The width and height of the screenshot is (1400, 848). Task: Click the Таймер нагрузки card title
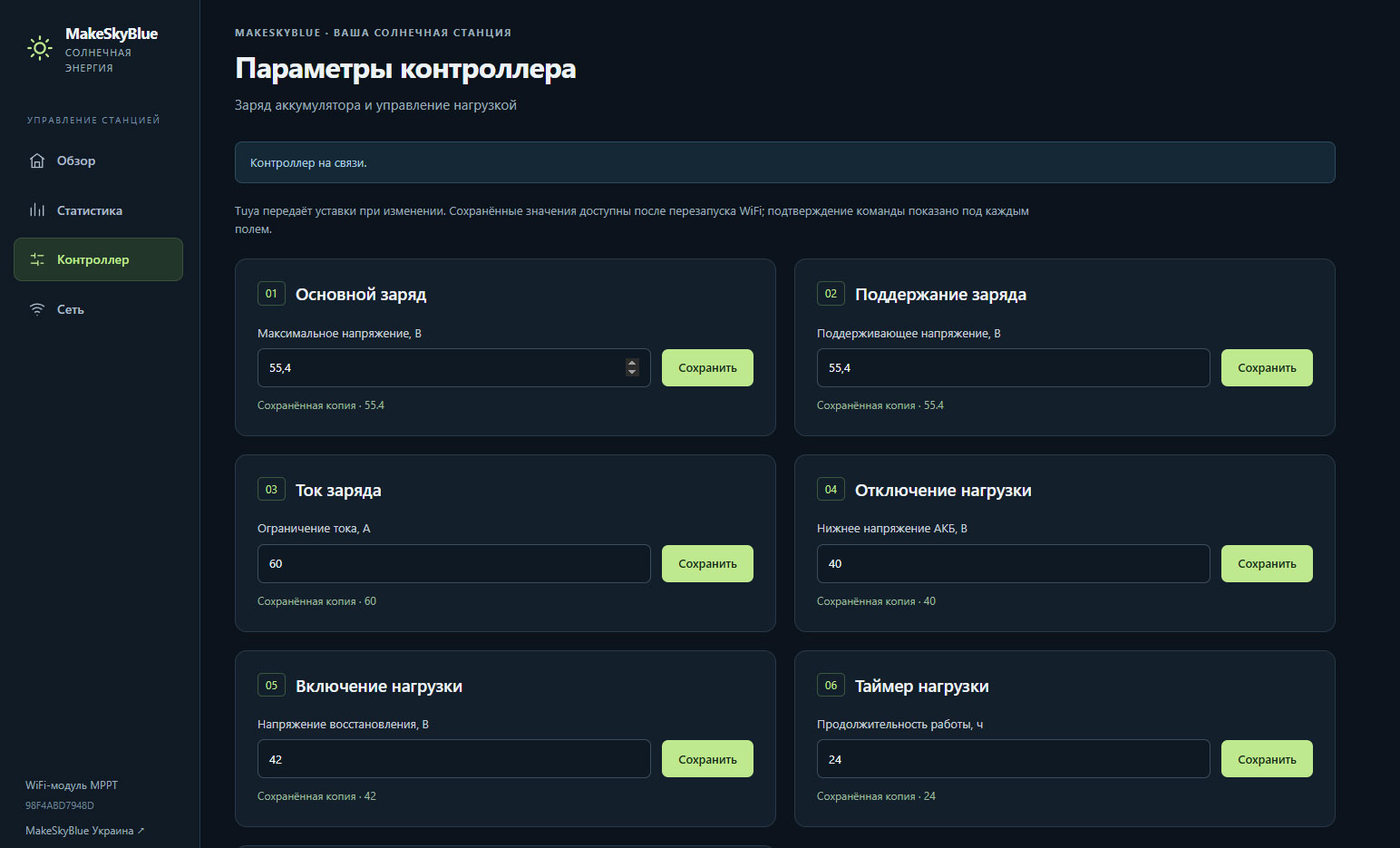(x=921, y=687)
